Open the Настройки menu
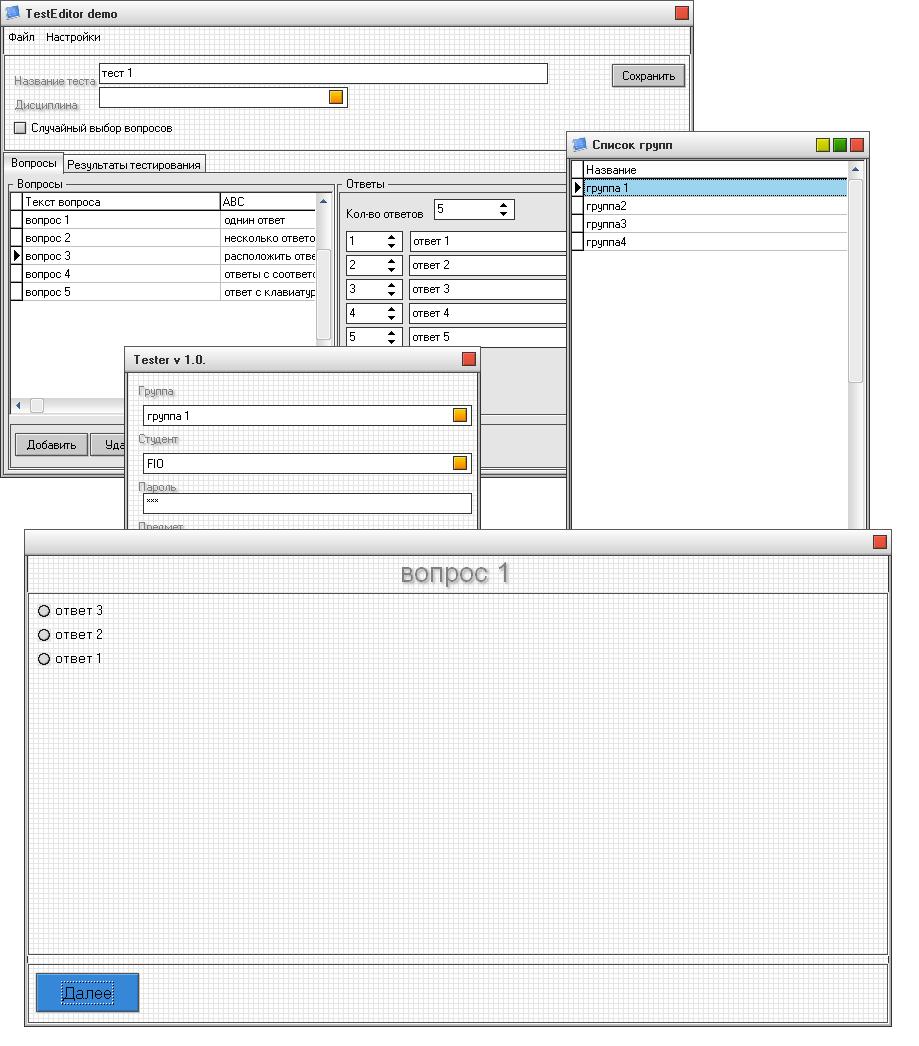The image size is (919, 1046). [73, 37]
